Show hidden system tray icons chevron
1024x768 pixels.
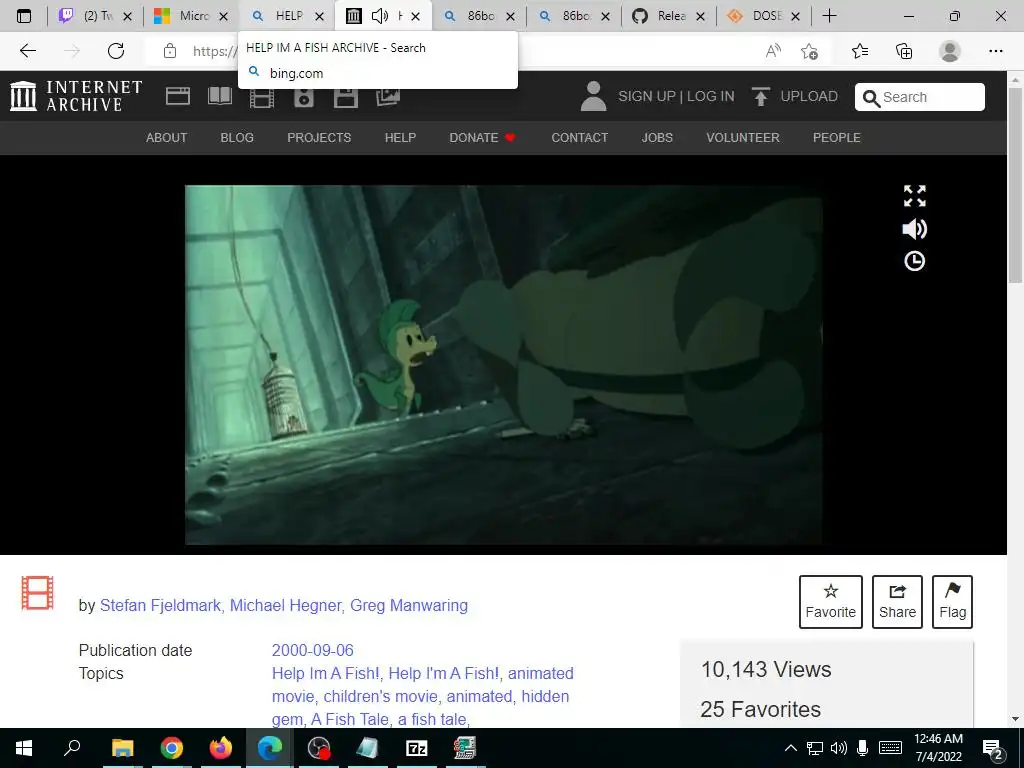790,748
